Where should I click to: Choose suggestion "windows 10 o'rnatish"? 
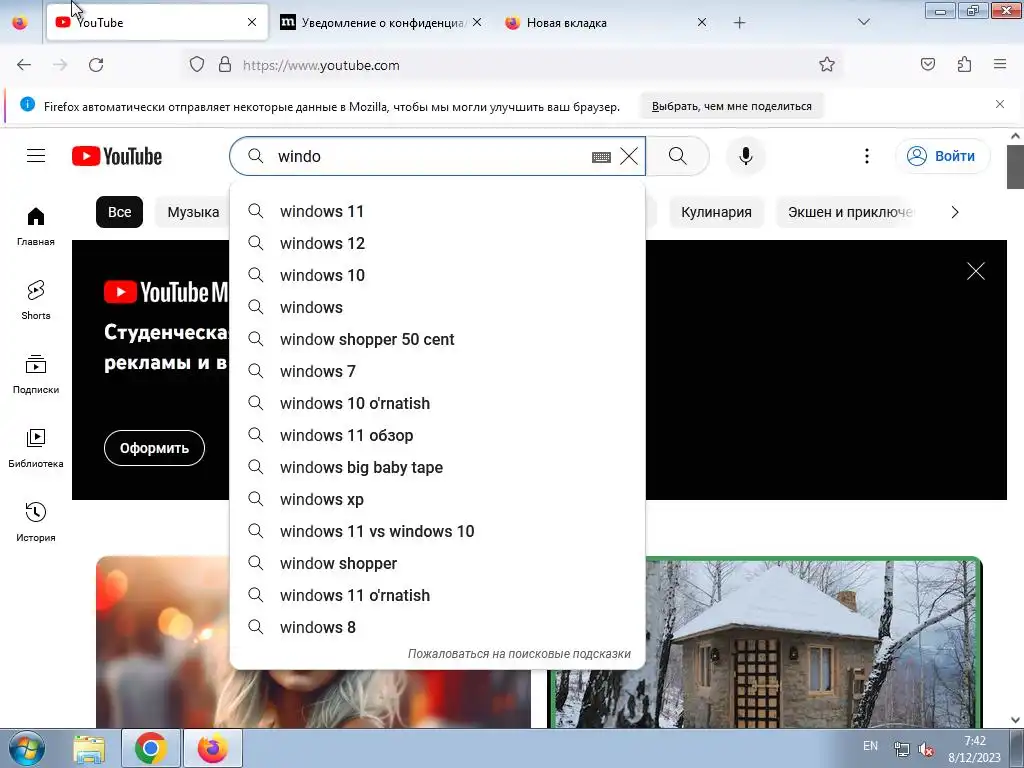(x=438, y=404)
